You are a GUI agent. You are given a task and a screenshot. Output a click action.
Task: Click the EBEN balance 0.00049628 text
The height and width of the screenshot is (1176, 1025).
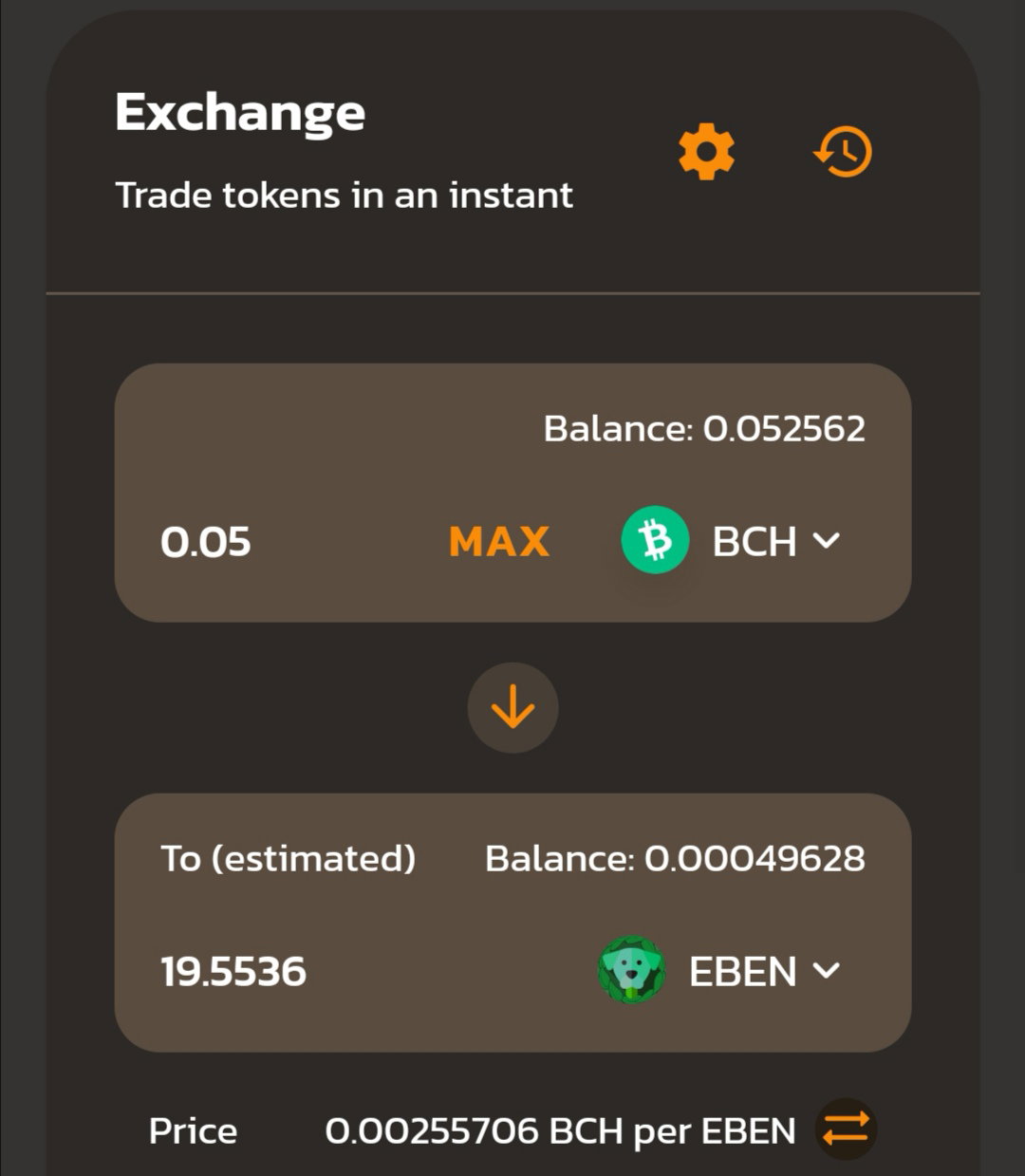[675, 858]
